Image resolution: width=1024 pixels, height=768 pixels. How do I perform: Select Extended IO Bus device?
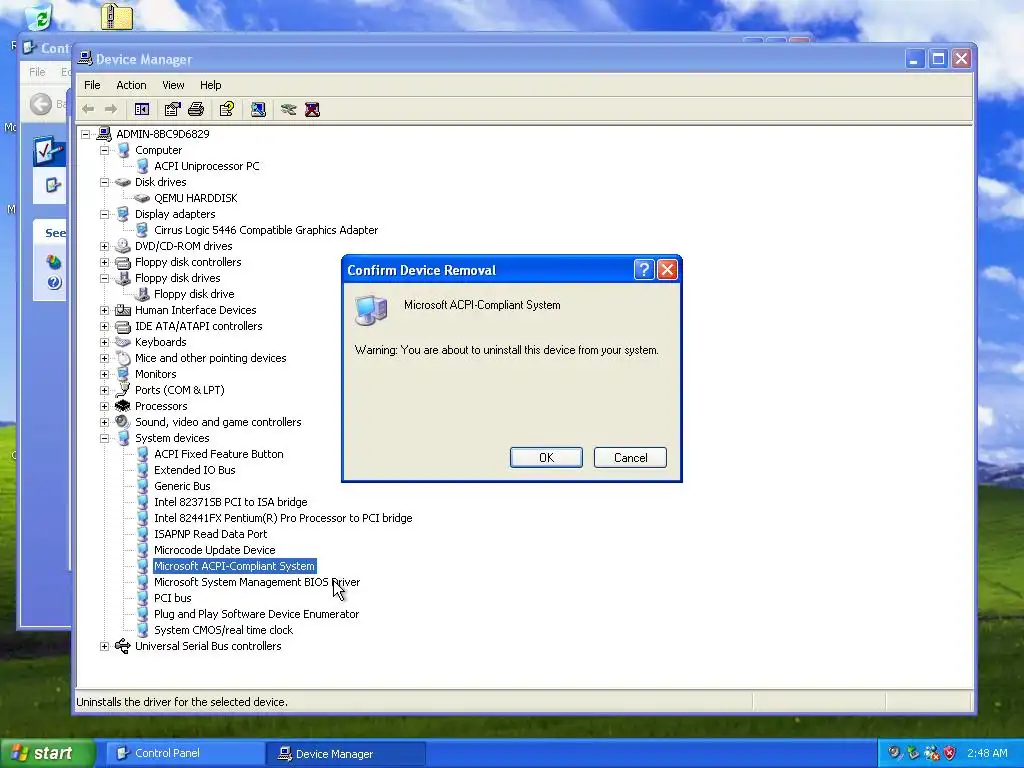(195, 470)
